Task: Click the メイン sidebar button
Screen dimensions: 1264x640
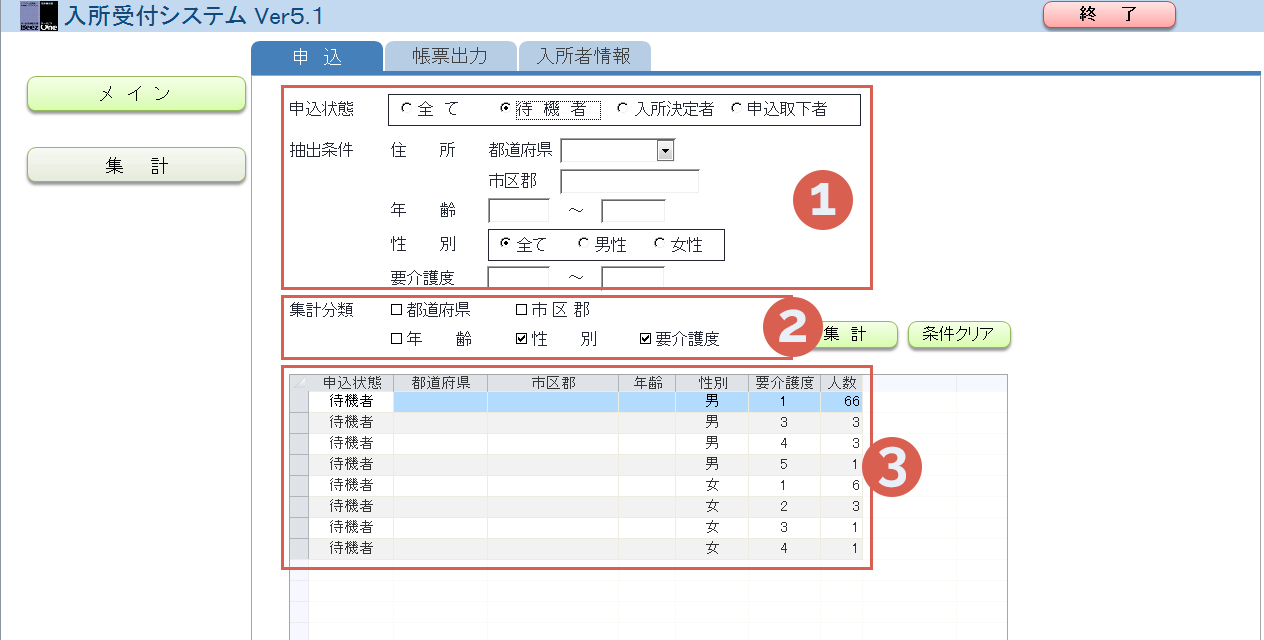Action: point(136,94)
